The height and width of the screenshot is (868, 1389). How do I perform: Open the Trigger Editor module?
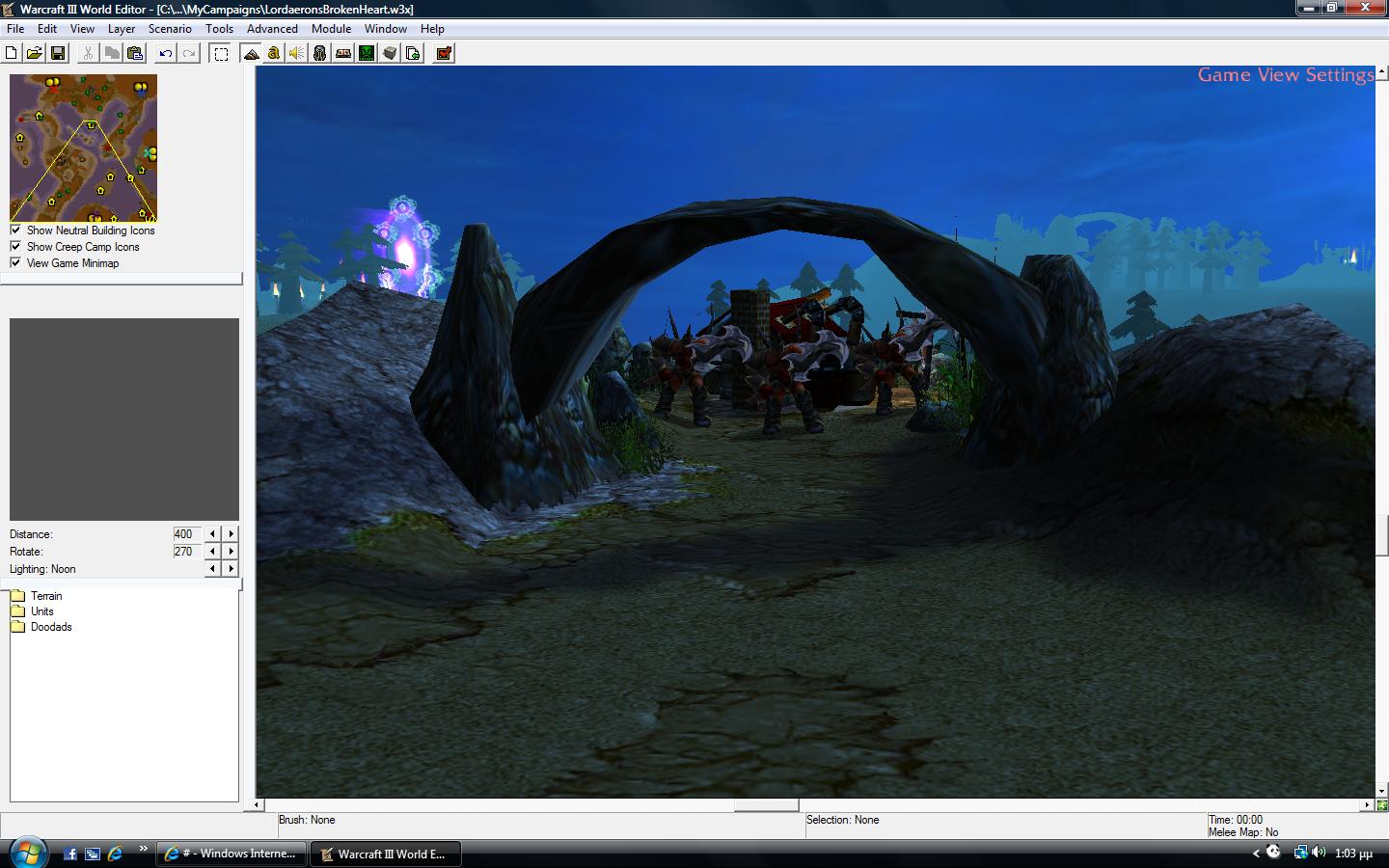[x=274, y=53]
